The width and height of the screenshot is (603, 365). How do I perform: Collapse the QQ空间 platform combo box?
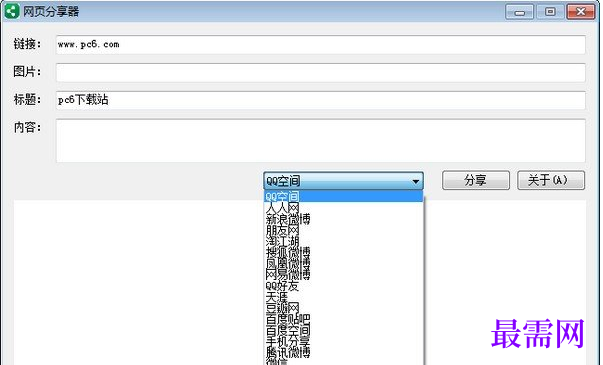(x=343, y=181)
